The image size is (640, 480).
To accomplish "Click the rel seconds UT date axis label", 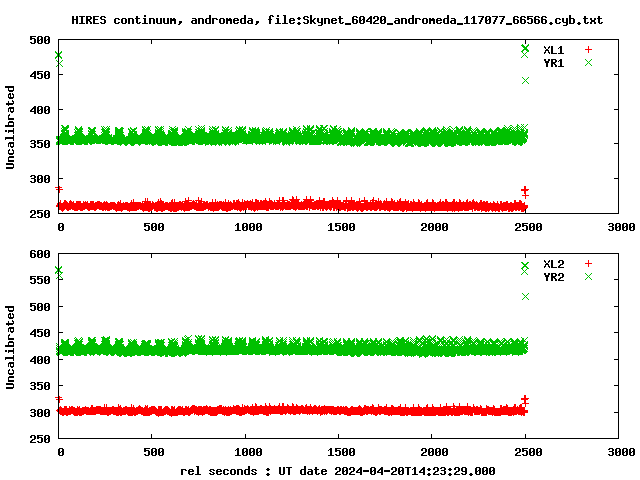I will [338, 471].
